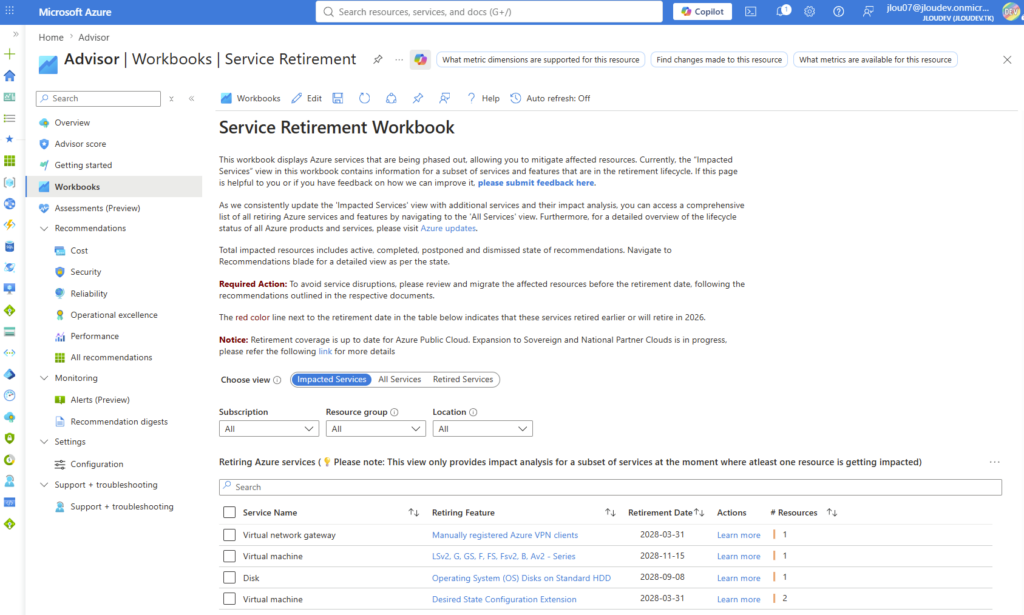Clear the sidebar search with x
Screen dimensions: 1024x615
pos(171,99)
